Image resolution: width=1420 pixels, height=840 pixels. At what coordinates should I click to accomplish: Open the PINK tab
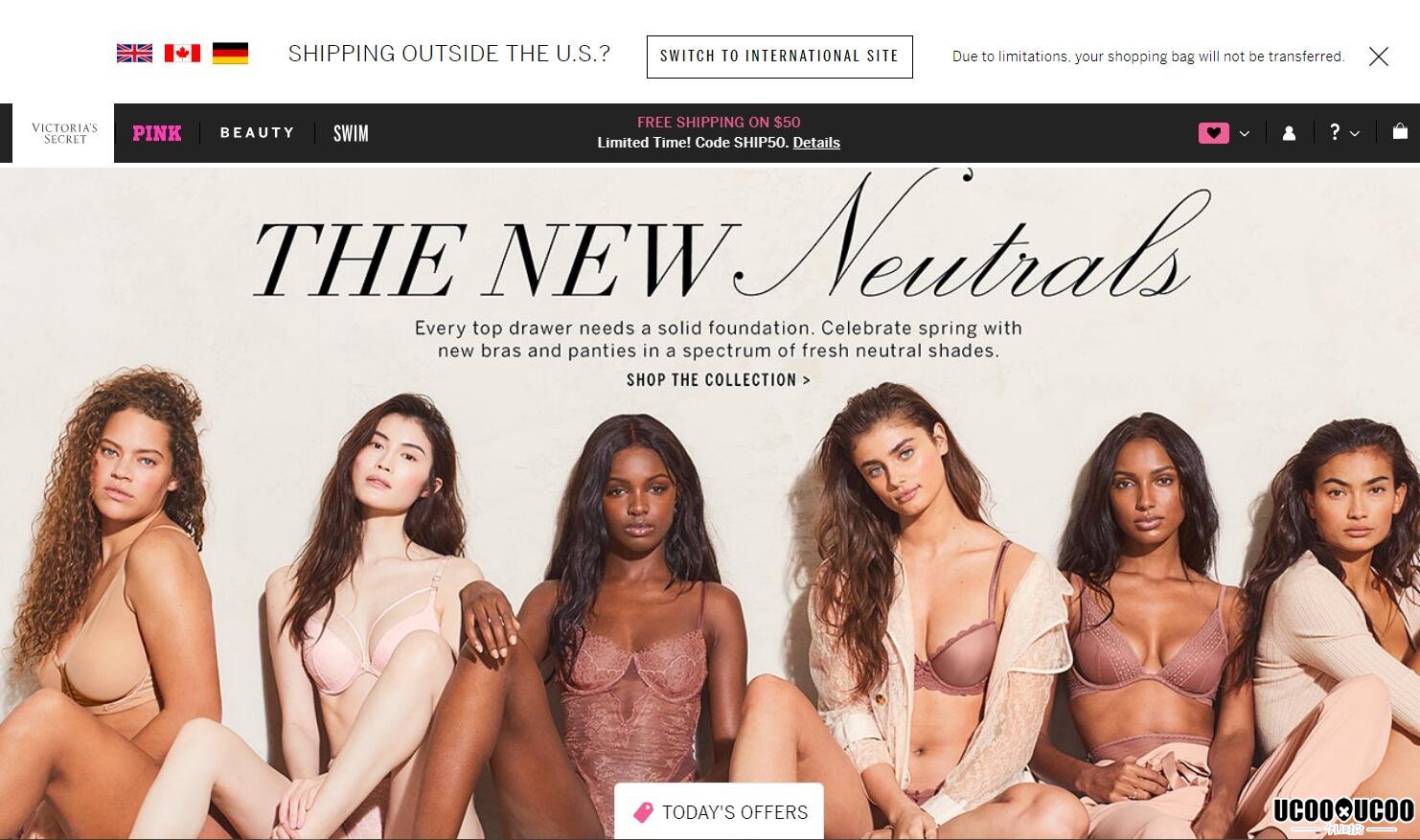coord(157,133)
